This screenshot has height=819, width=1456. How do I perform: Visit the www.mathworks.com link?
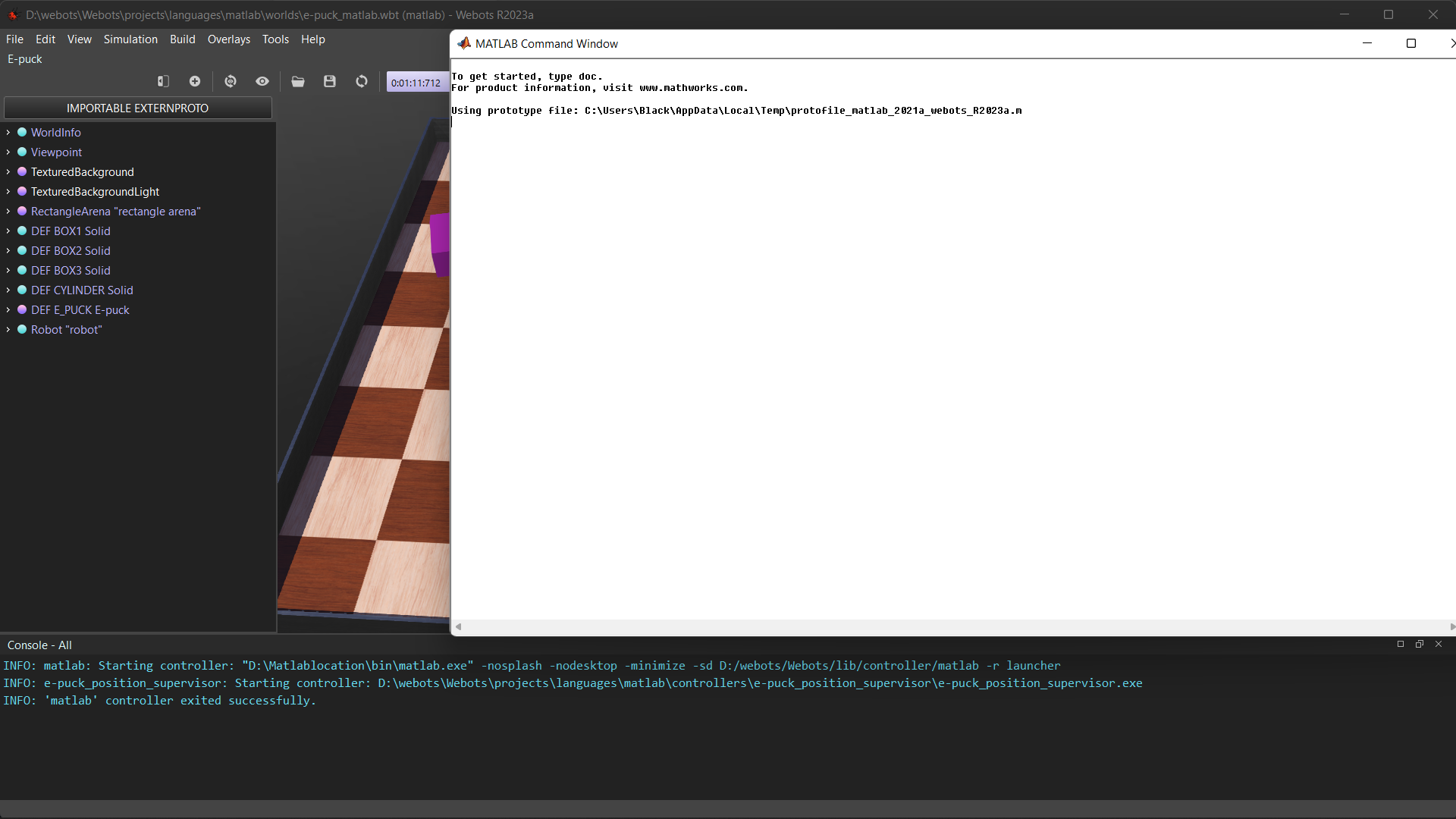coord(691,87)
